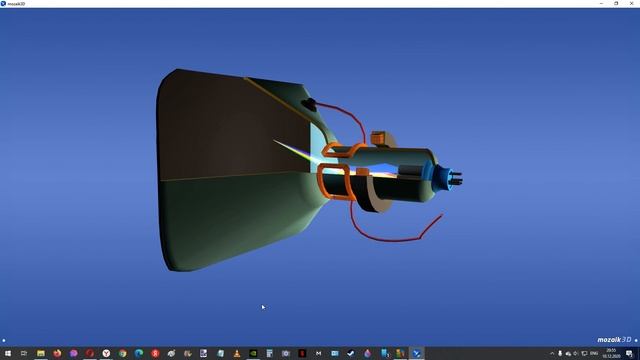Switch the ENG input language

[594, 353]
